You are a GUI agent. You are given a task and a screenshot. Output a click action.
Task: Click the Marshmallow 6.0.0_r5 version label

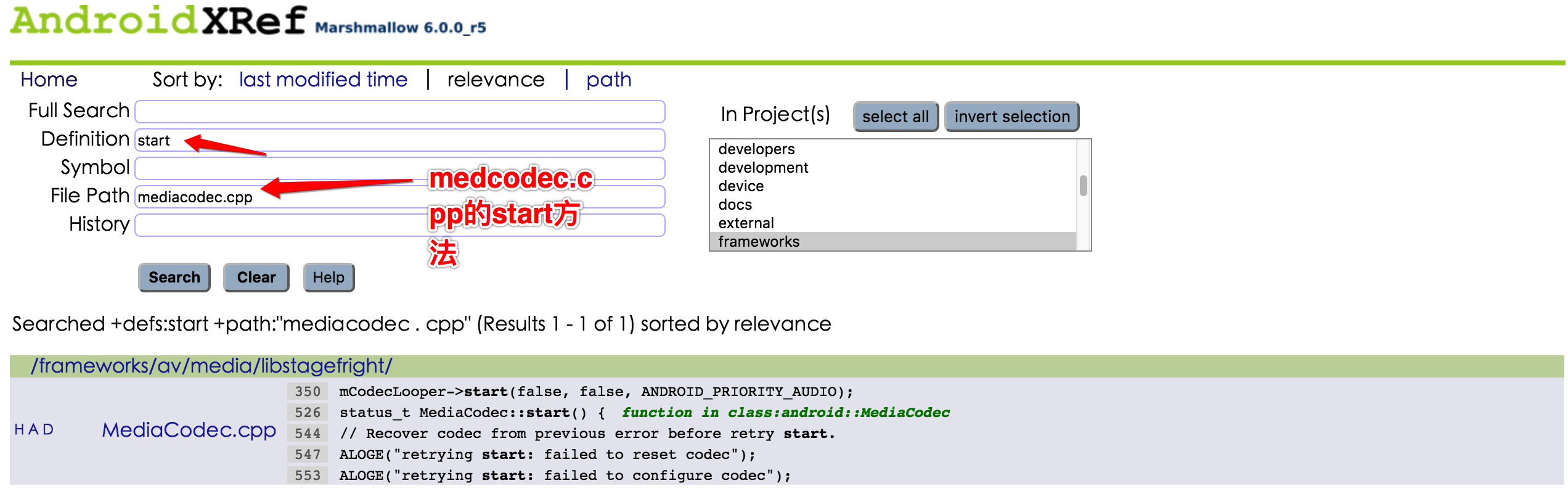[x=401, y=28]
